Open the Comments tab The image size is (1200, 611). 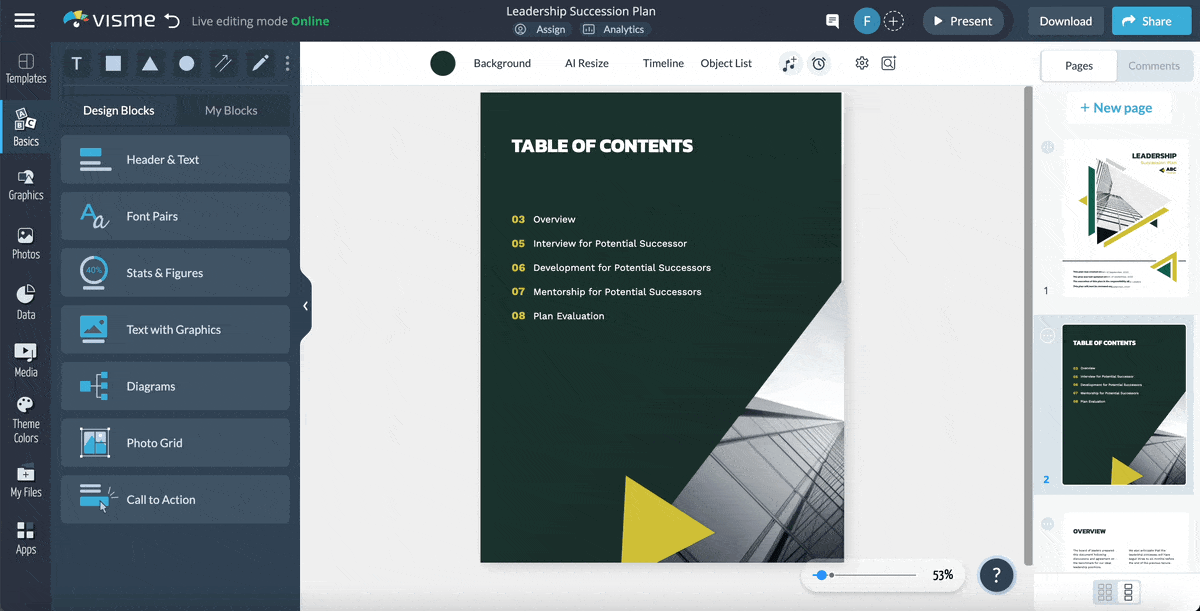click(x=1154, y=66)
